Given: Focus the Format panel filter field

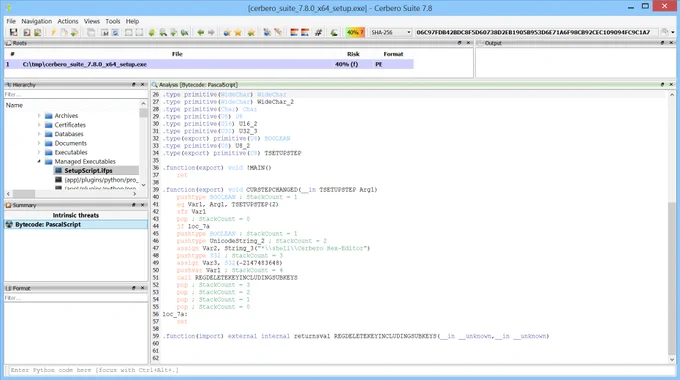Looking at the screenshot, I should coord(76,298).
